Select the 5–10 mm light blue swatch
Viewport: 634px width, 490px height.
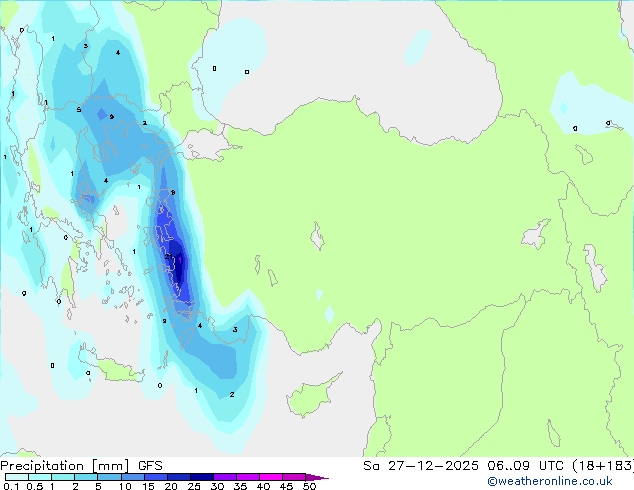(109, 477)
